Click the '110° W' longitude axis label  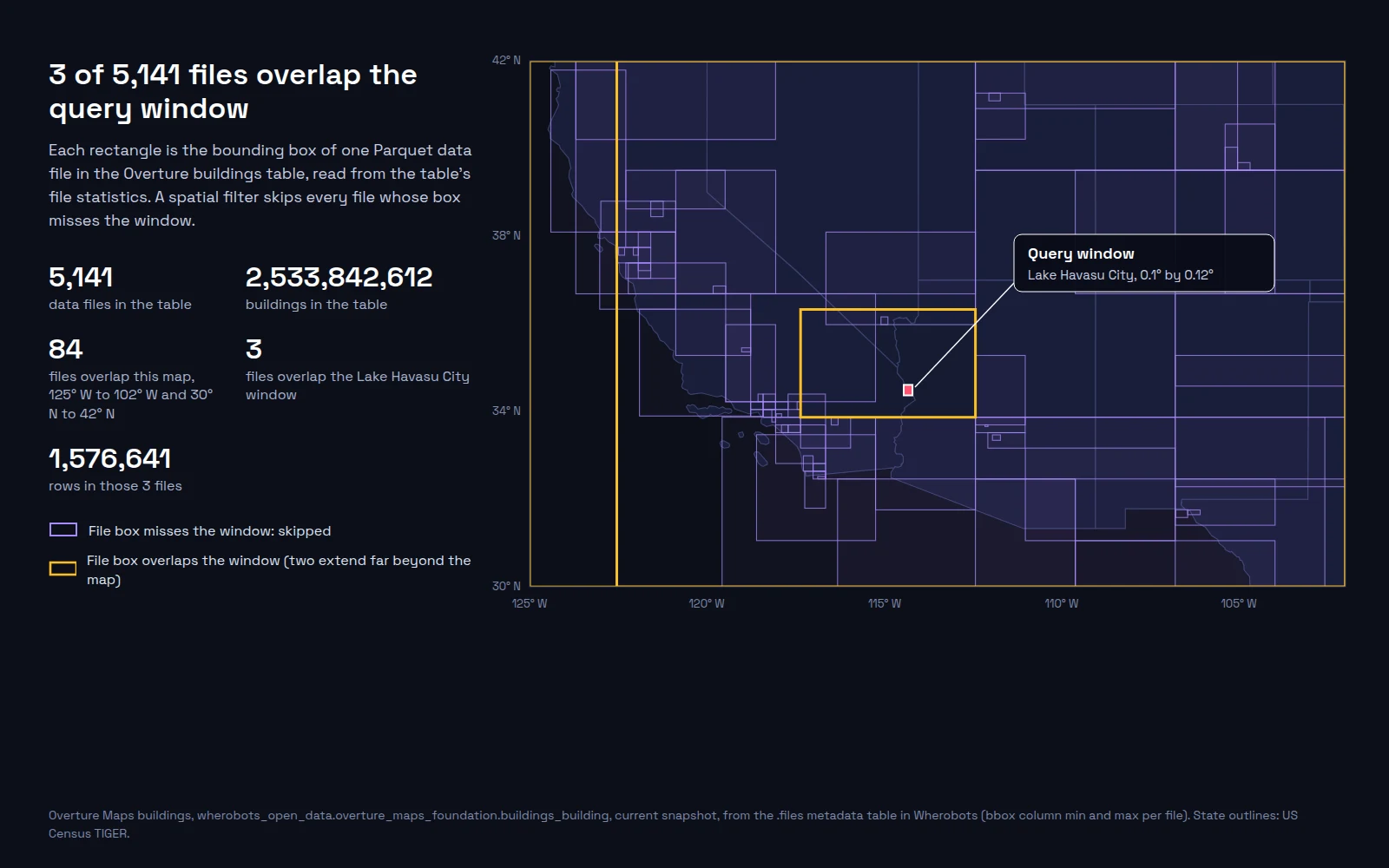(1062, 603)
